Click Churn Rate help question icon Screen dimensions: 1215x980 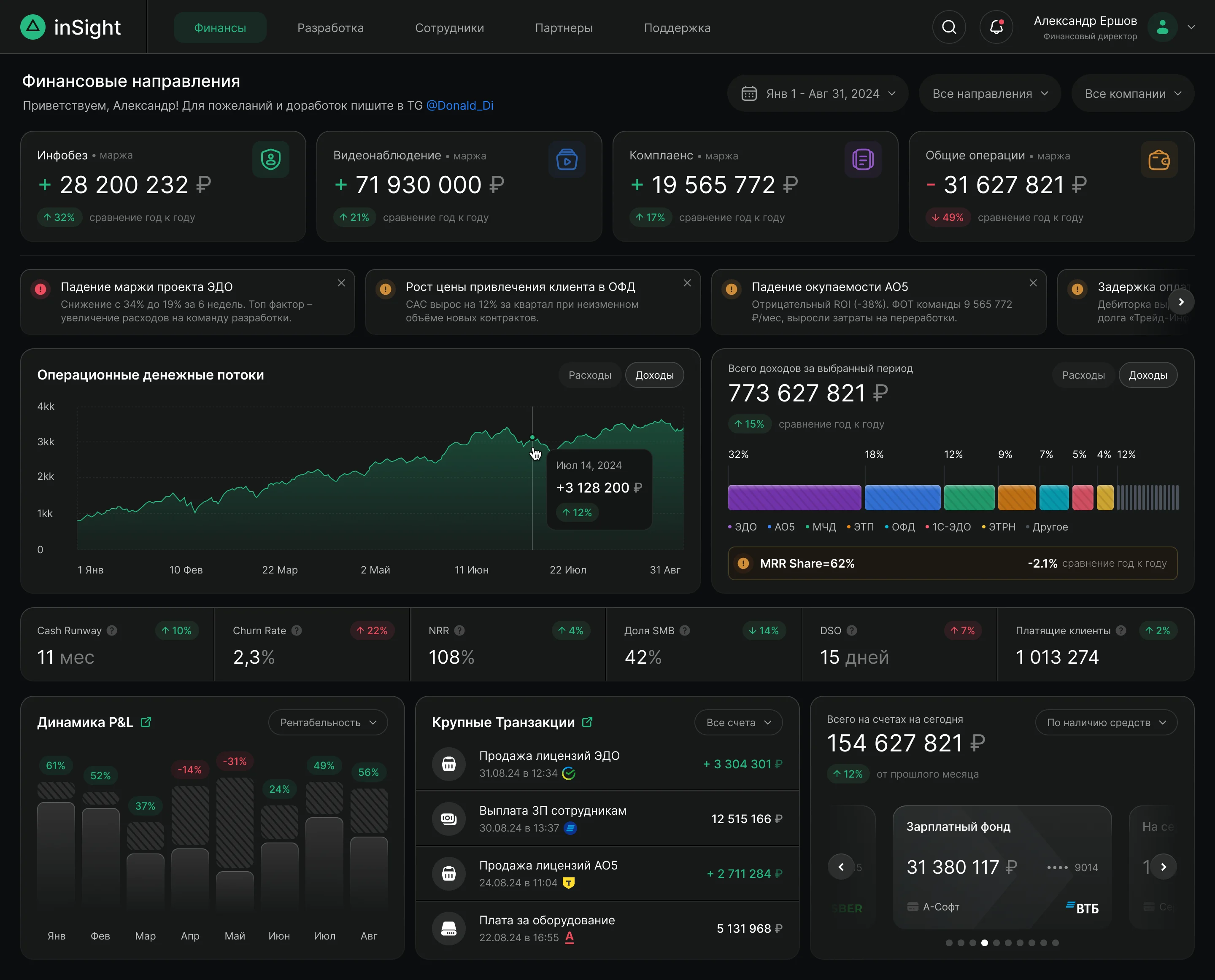pos(297,630)
